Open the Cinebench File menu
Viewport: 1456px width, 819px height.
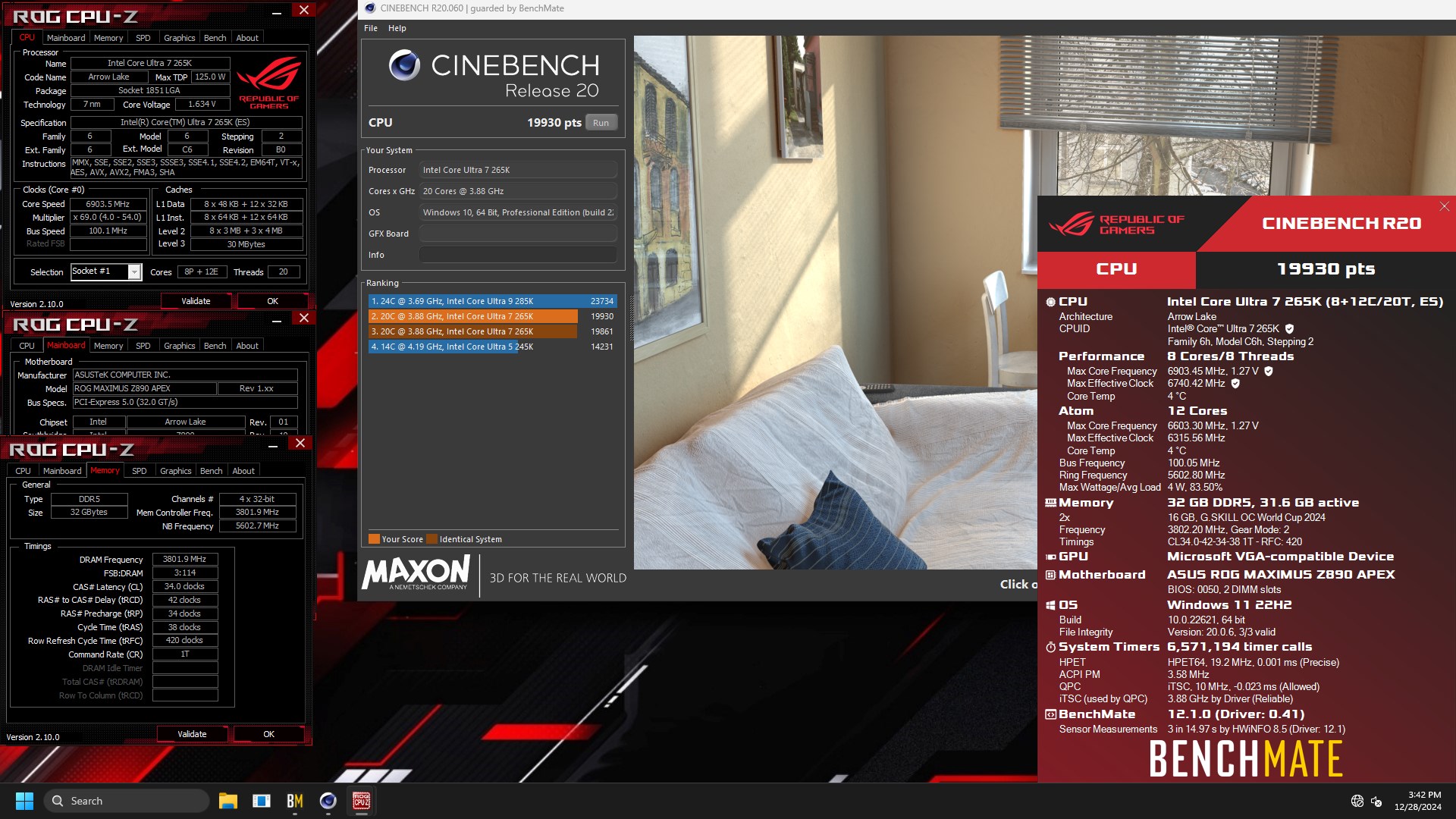(371, 28)
